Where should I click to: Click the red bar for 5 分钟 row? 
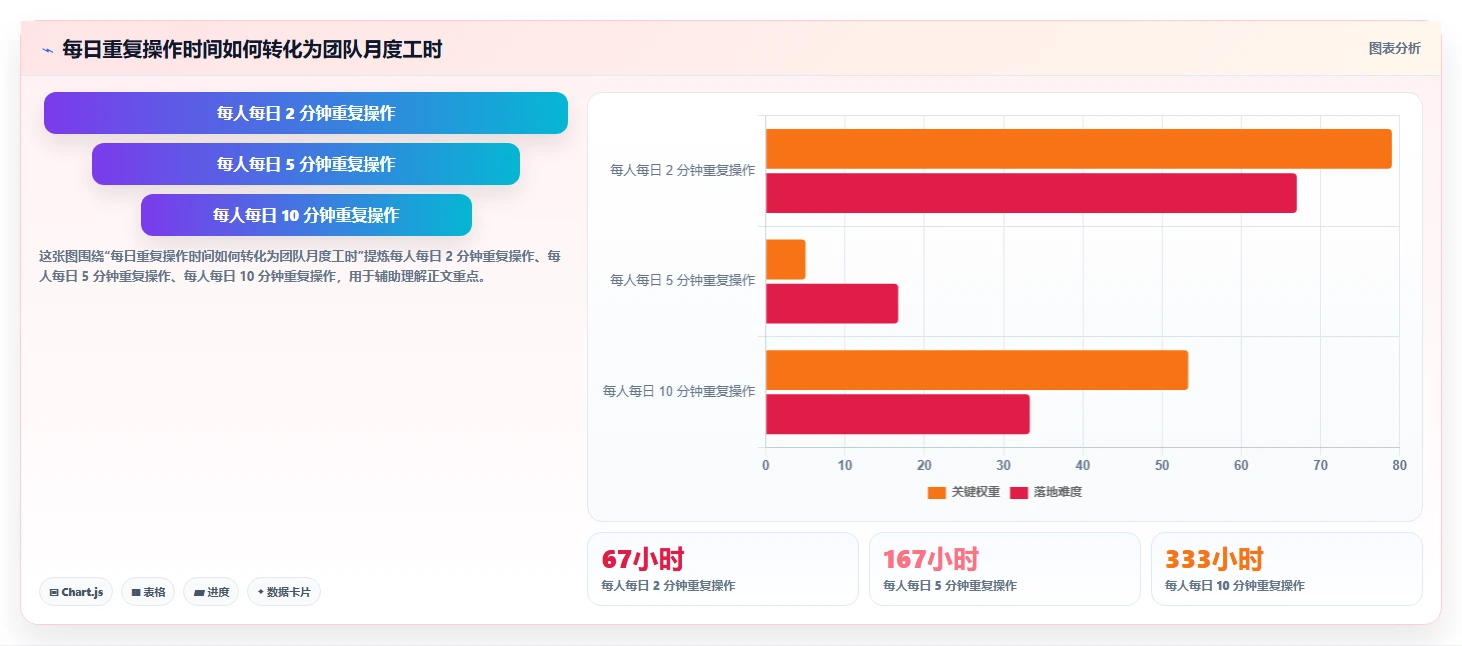point(832,303)
